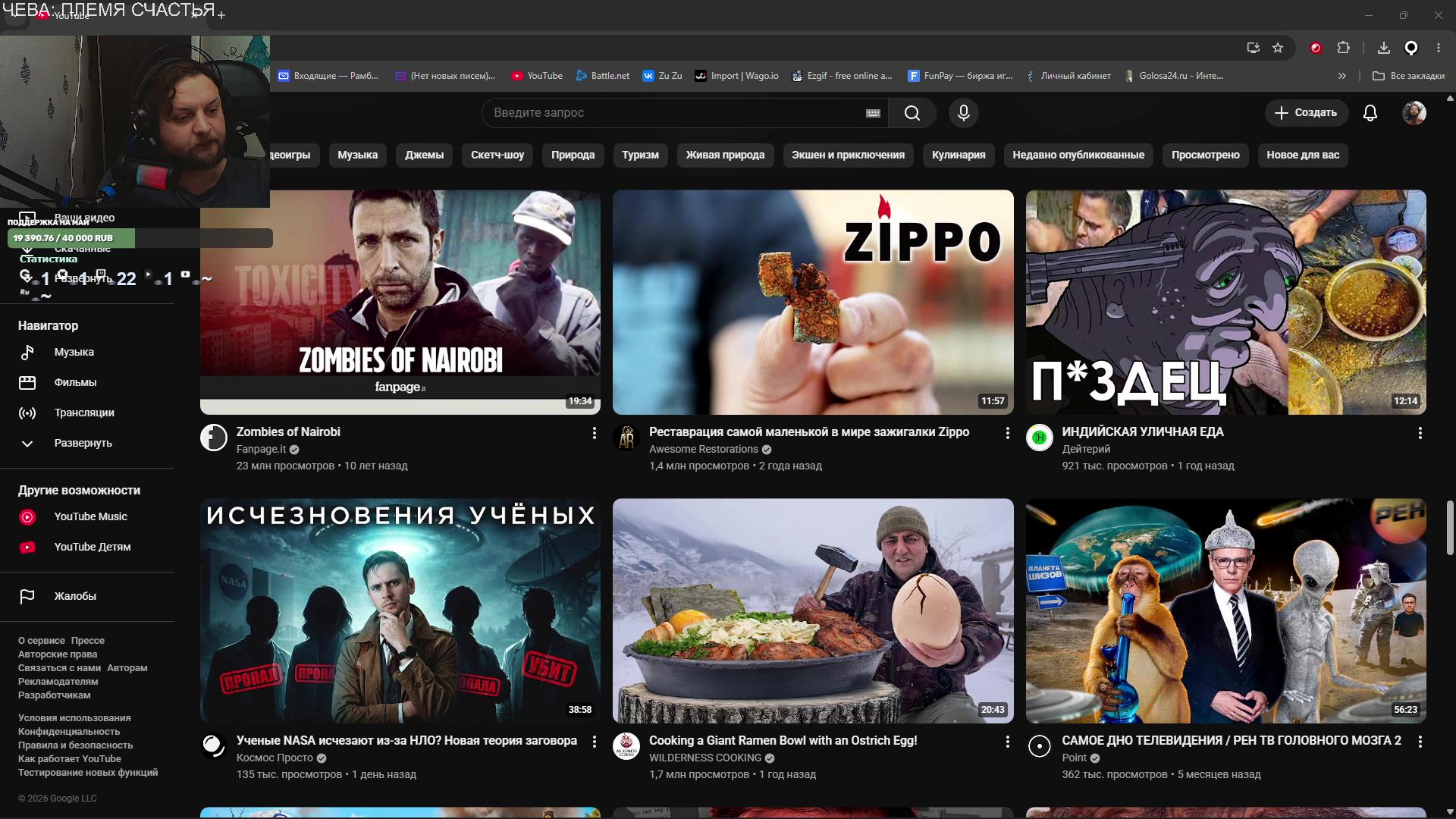Select the Просмотрено filter chip
1456x819 pixels.
tap(1205, 155)
